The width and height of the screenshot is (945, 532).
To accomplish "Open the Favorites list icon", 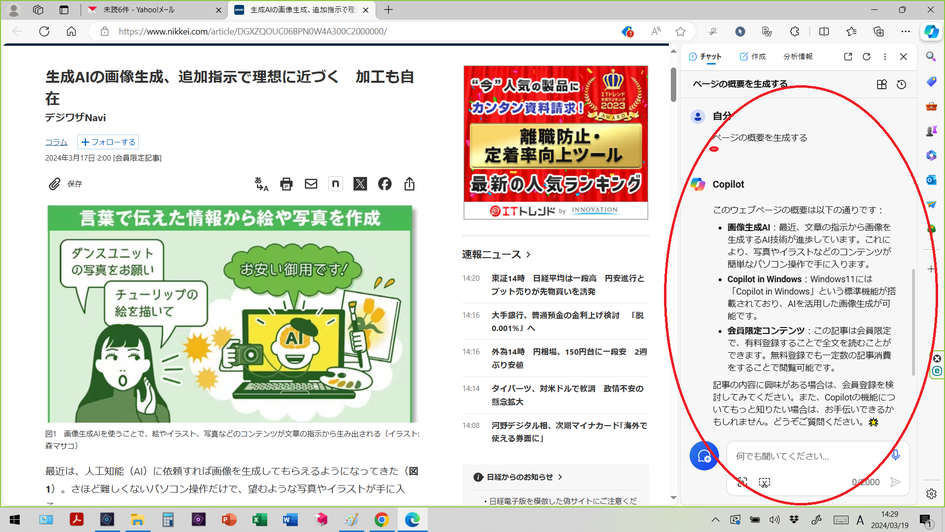I will tap(851, 31).
